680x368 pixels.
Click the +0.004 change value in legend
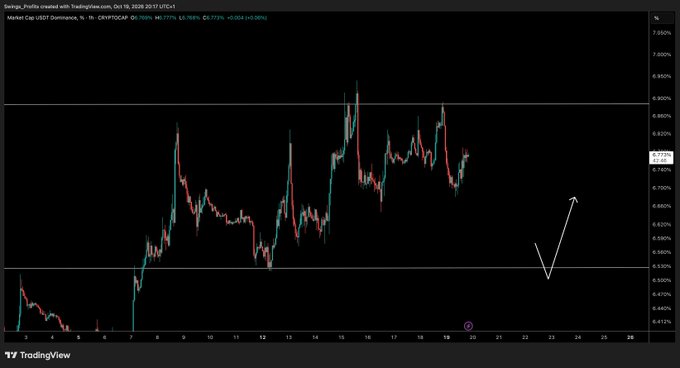pyautogui.click(x=235, y=18)
